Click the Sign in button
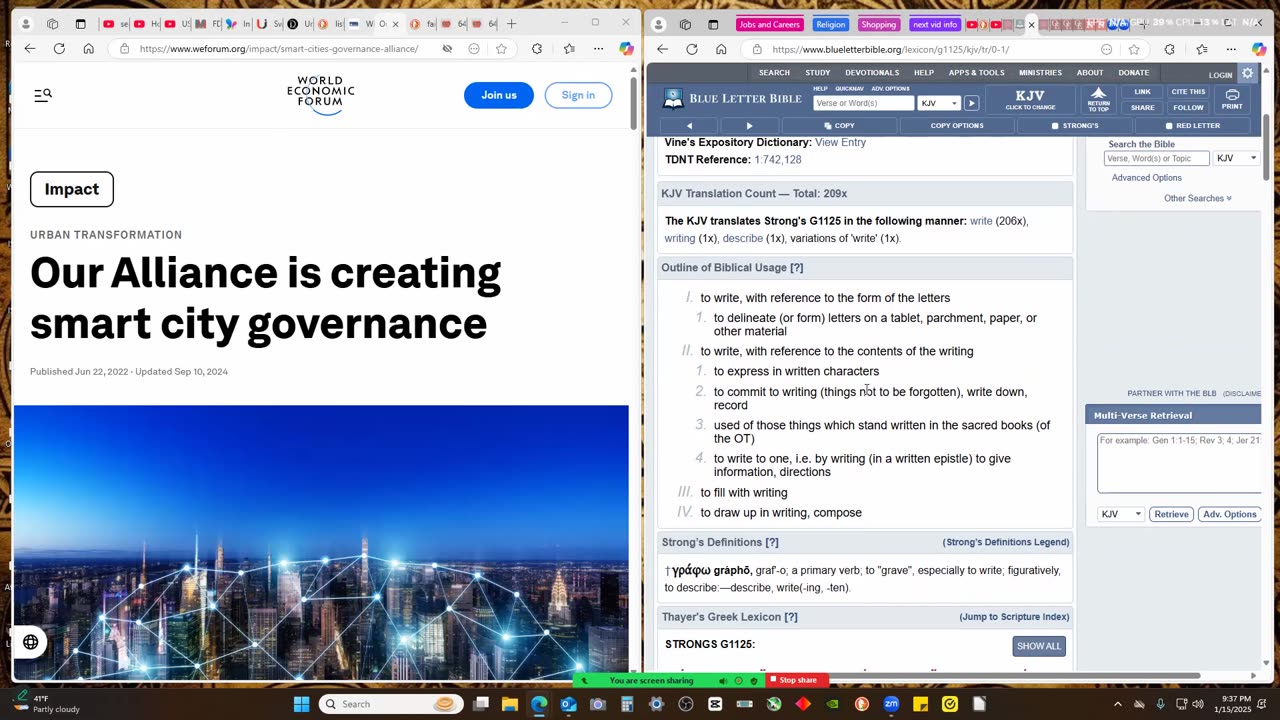 point(578,95)
